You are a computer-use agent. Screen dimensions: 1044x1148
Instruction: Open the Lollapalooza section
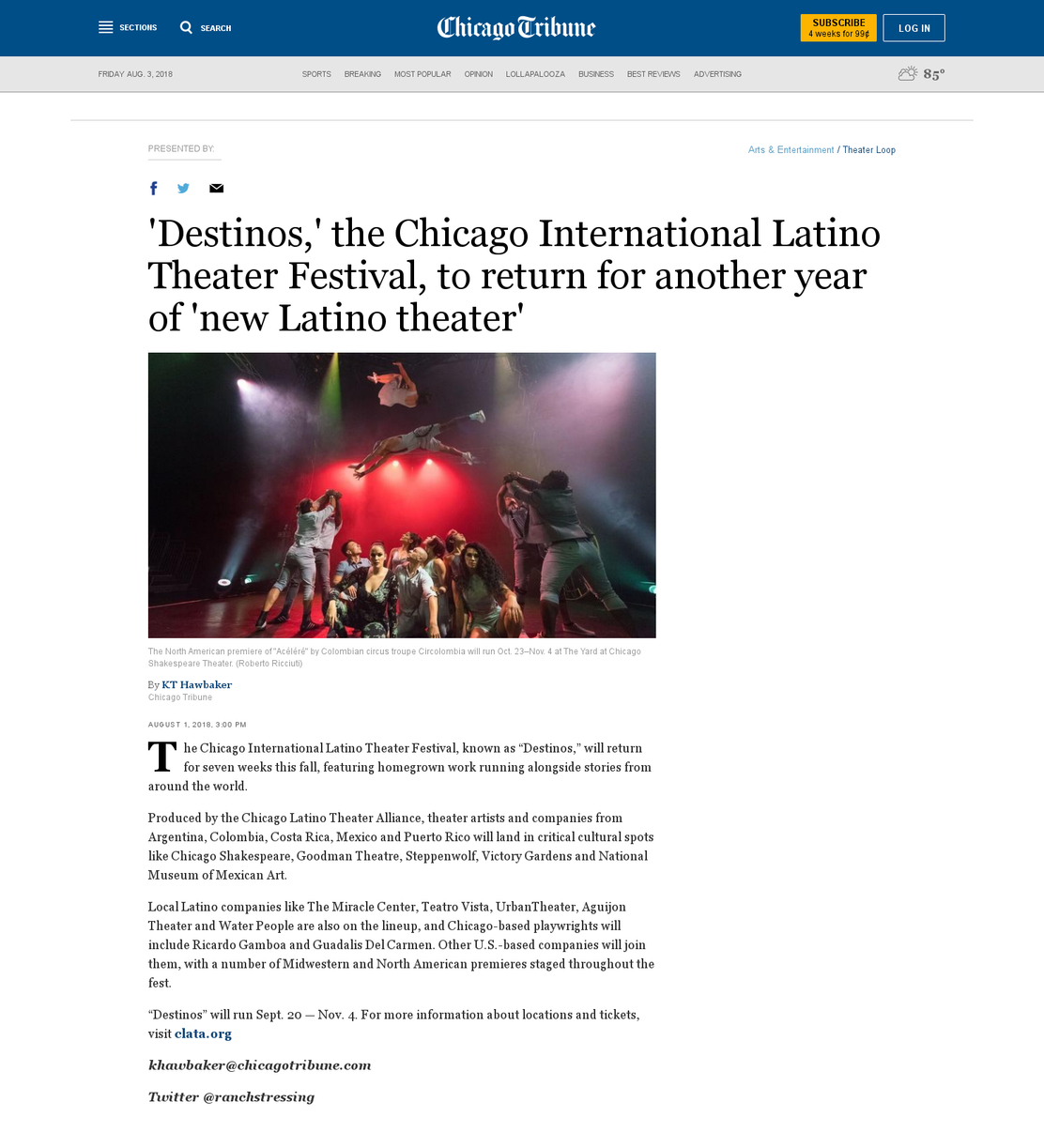click(x=535, y=74)
